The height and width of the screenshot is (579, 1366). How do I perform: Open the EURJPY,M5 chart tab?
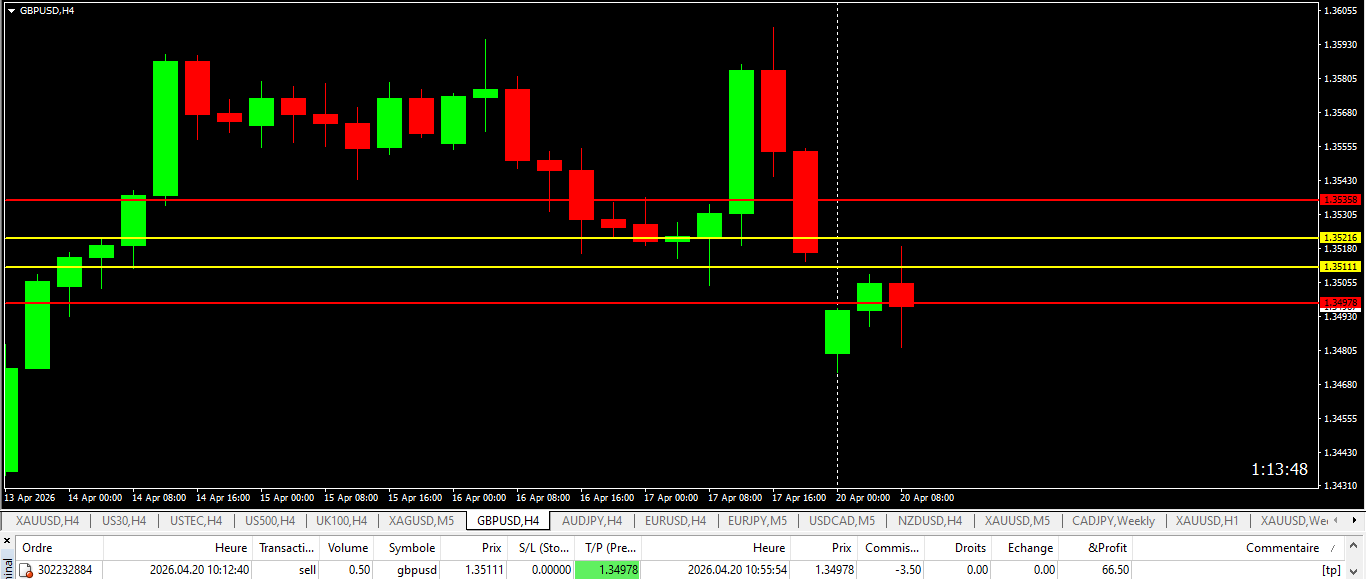coord(757,521)
